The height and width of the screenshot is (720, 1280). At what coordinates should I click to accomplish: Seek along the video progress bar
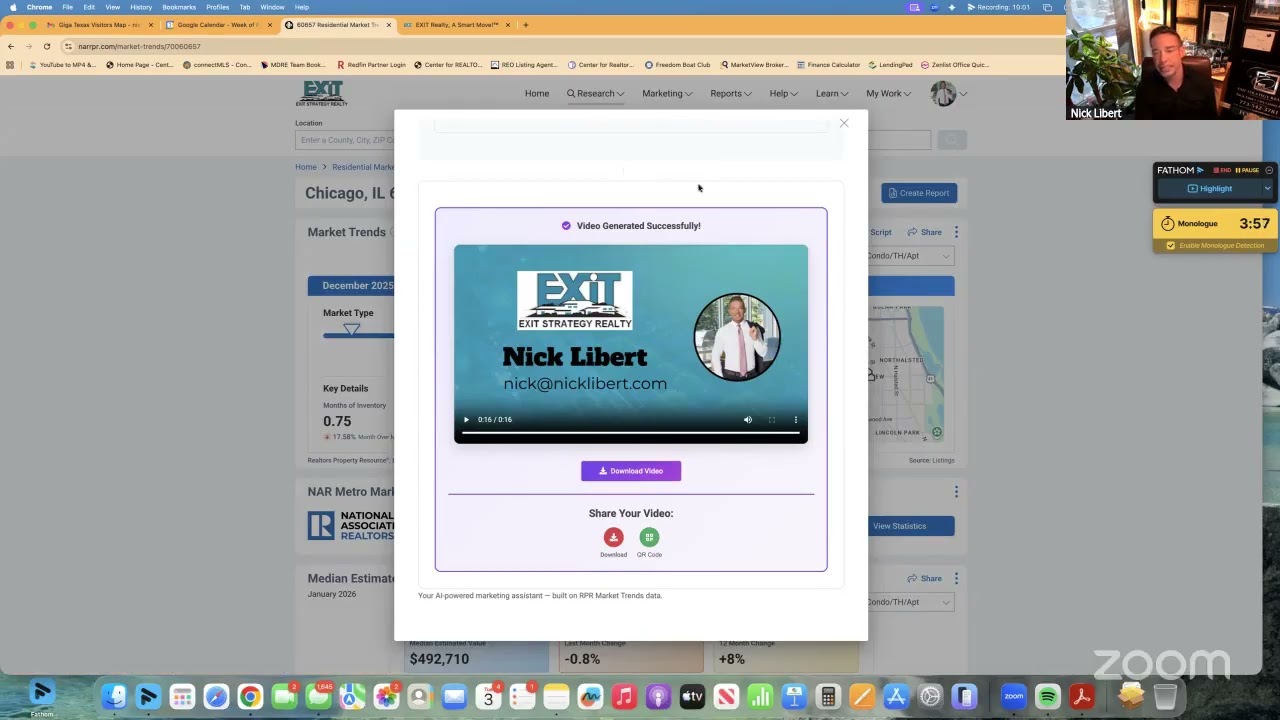[x=631, y=433]
